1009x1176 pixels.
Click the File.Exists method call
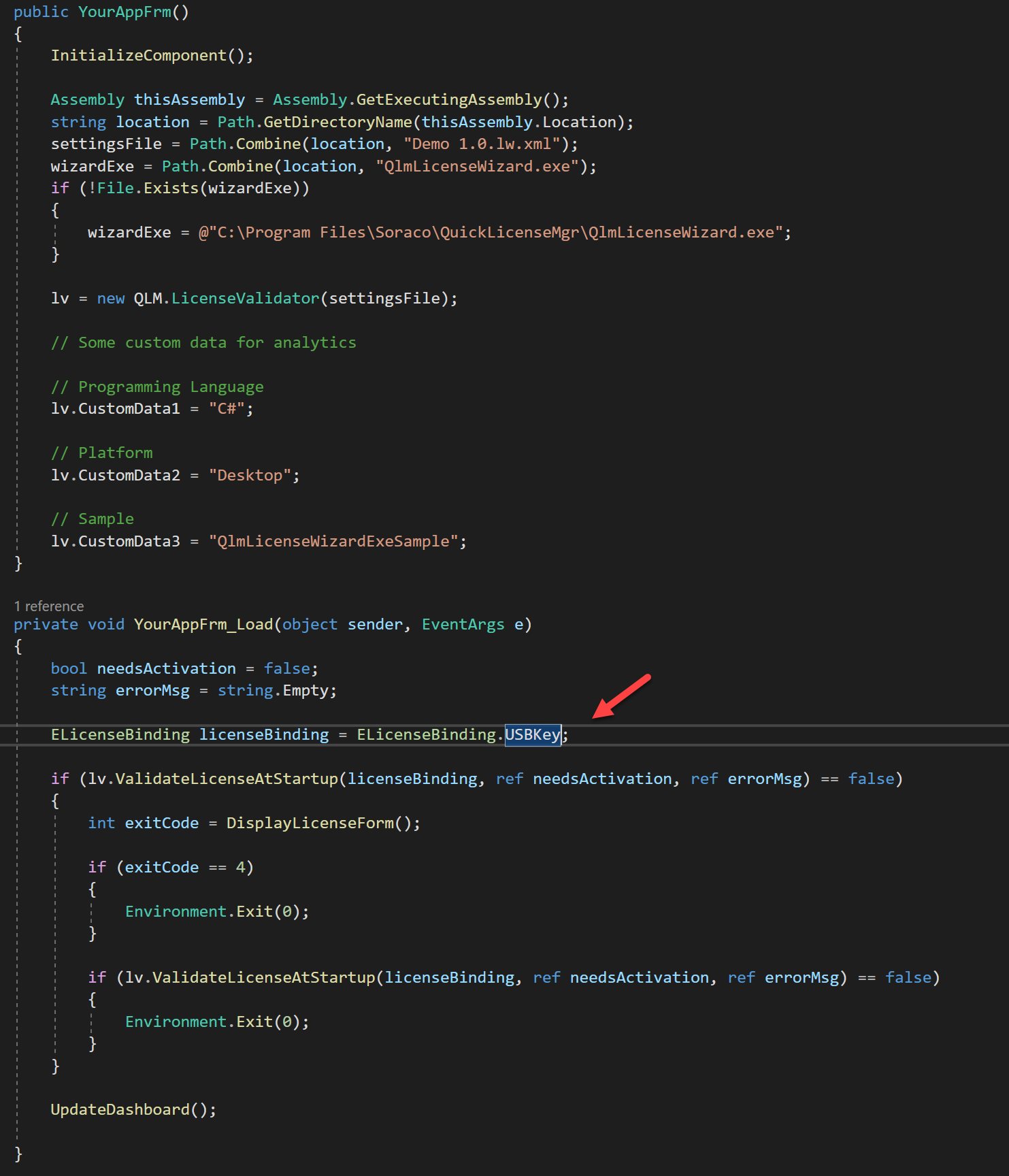(x=148, y=188)
